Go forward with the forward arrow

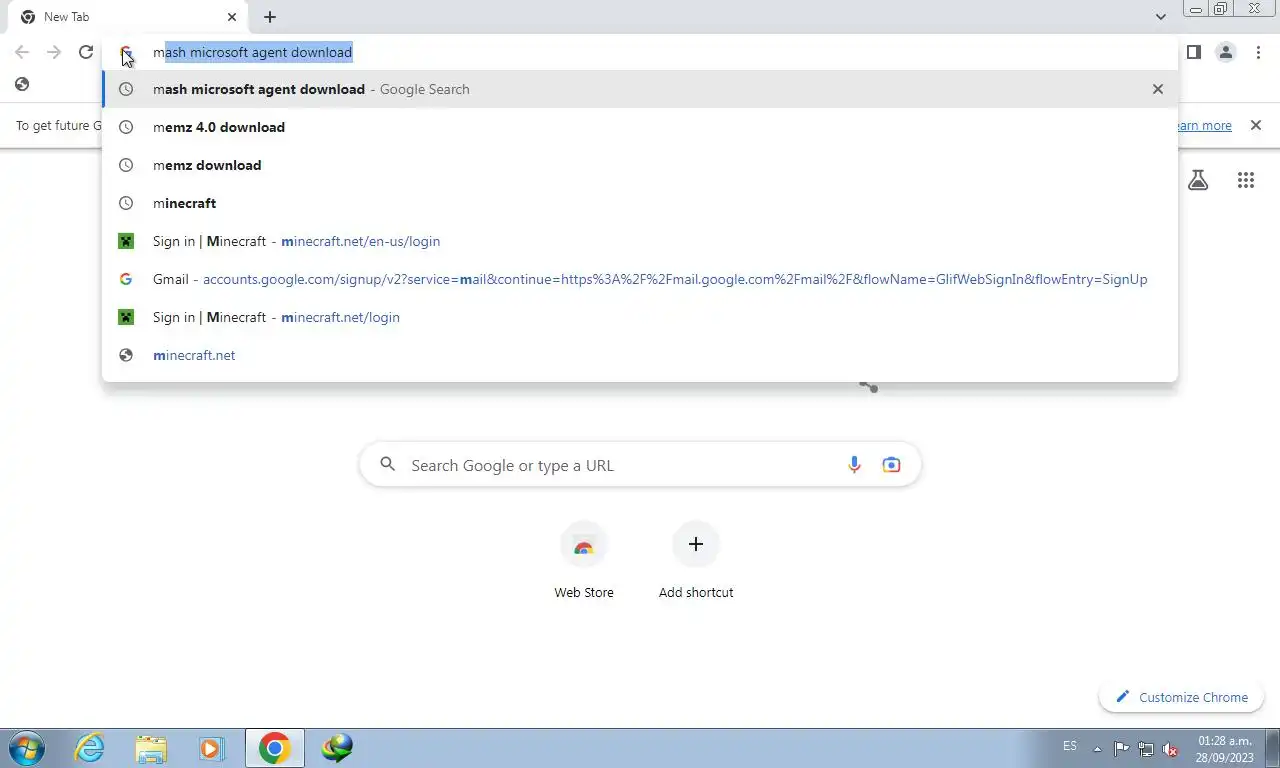tap(54, 52)
